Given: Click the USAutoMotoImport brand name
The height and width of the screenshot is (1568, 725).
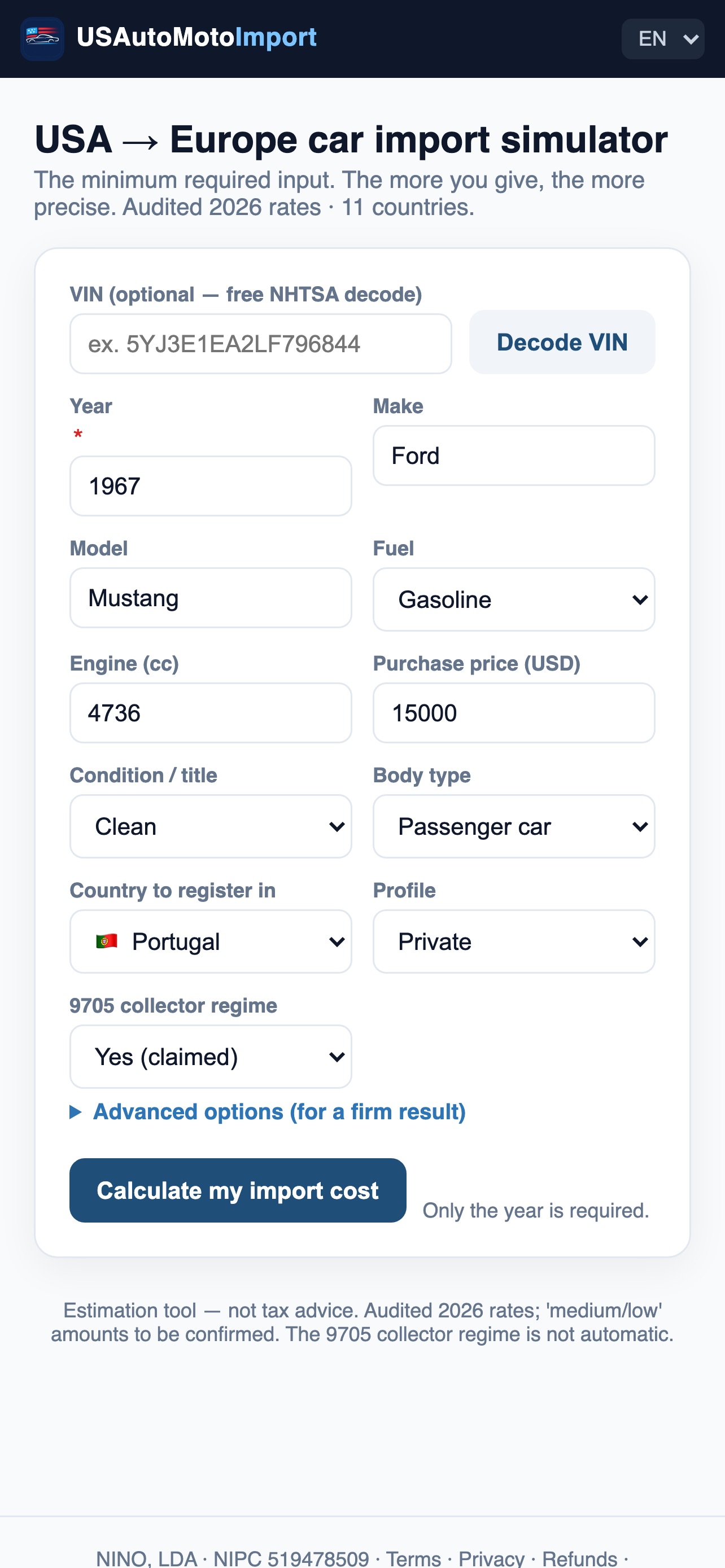Looking at the screenshot, I should (196, 38).
